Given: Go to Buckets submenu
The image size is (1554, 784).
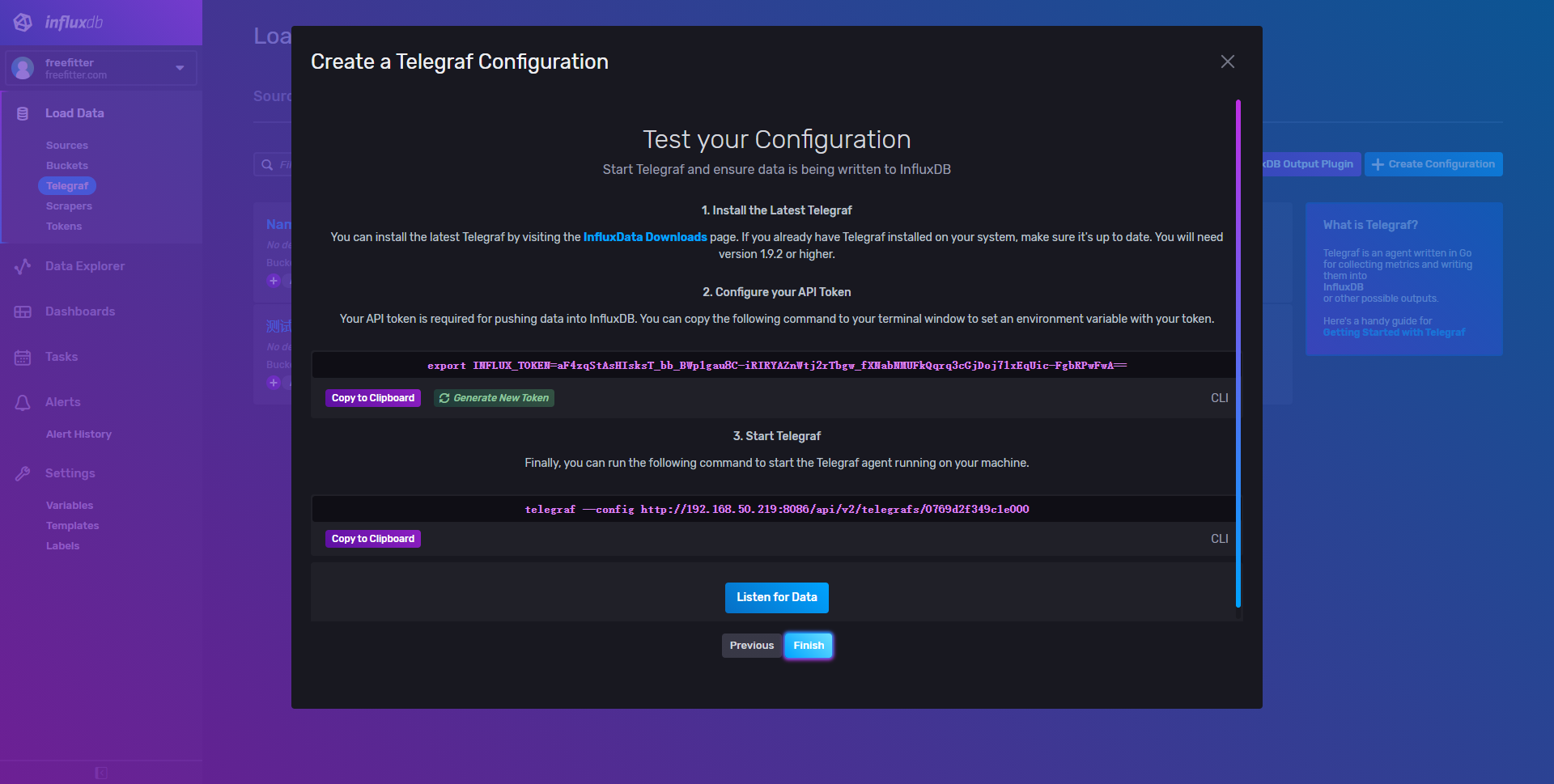Looking at the screenshot, I should (x=67, y=166).
